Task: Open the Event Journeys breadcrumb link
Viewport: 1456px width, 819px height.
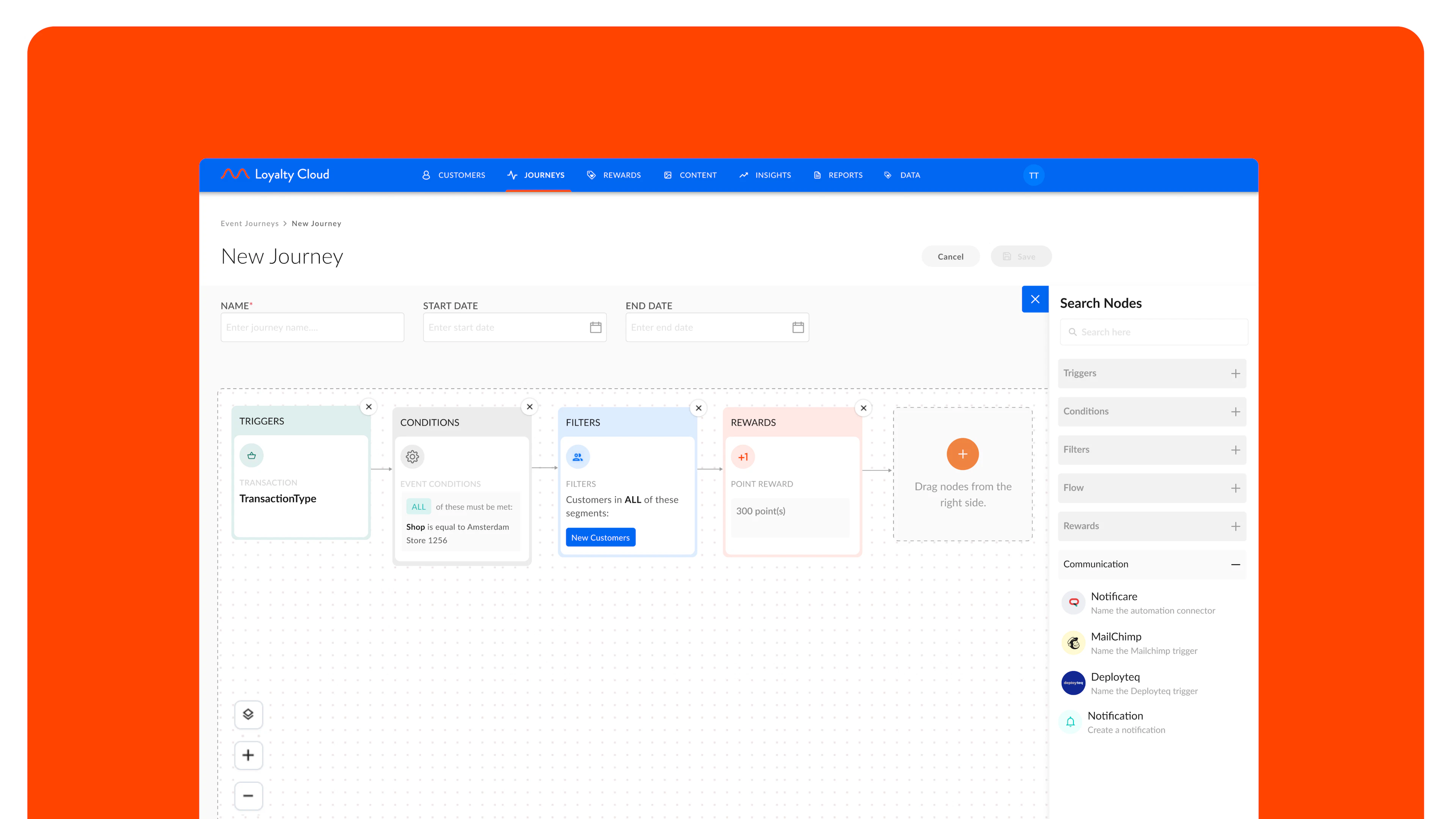Action: coord(250,223)
